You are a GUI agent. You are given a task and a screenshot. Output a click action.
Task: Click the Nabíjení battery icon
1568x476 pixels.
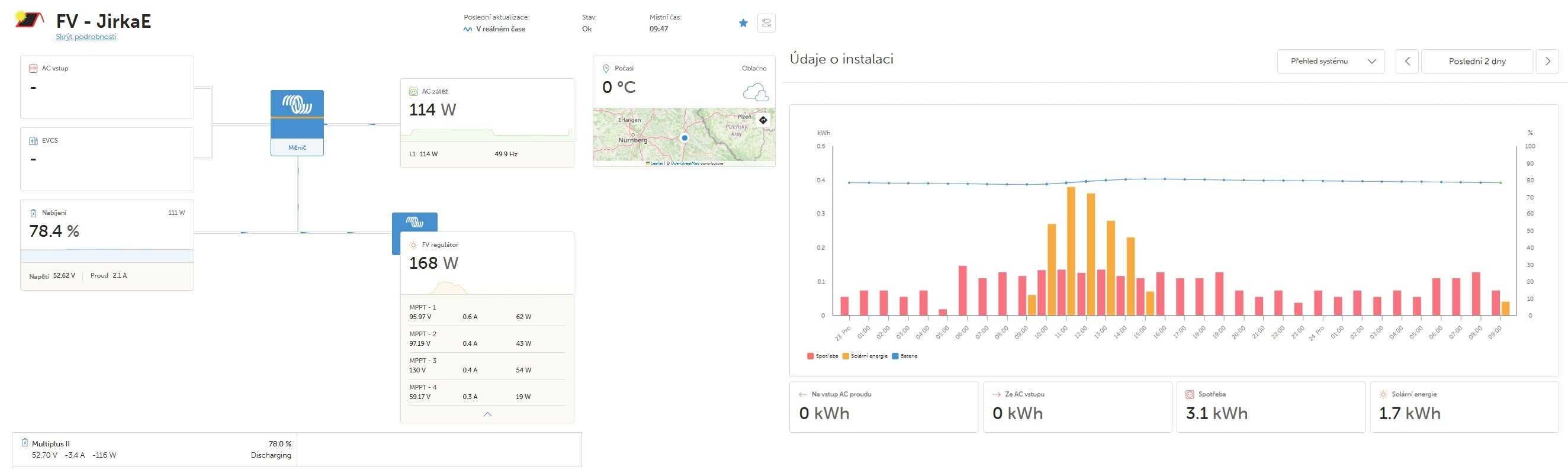(x=34, y=213)
